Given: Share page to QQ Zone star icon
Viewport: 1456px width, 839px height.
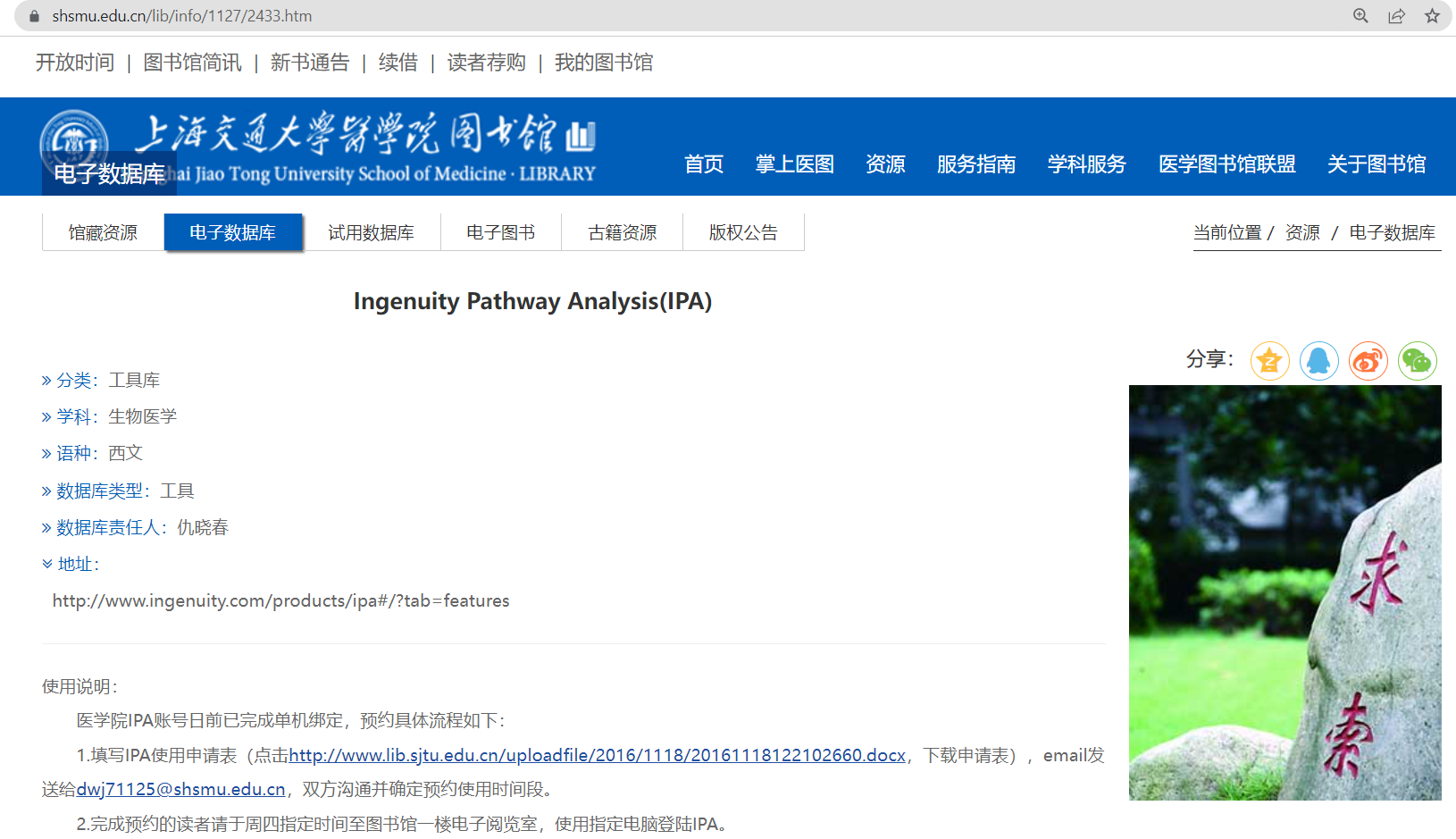Looking at the screenshot, I should [x=1269, y=361].
